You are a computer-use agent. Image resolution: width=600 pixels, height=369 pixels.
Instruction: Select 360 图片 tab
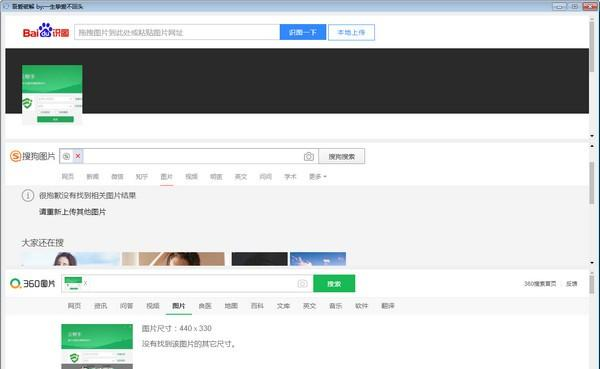pos(179,305)
